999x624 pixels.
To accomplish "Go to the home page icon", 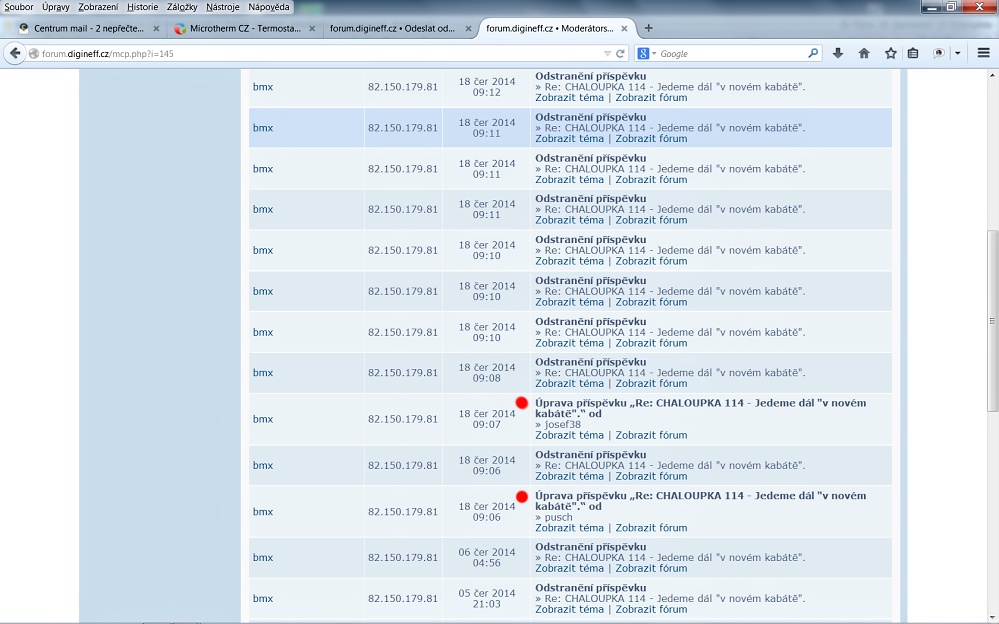I will (864, 53).
